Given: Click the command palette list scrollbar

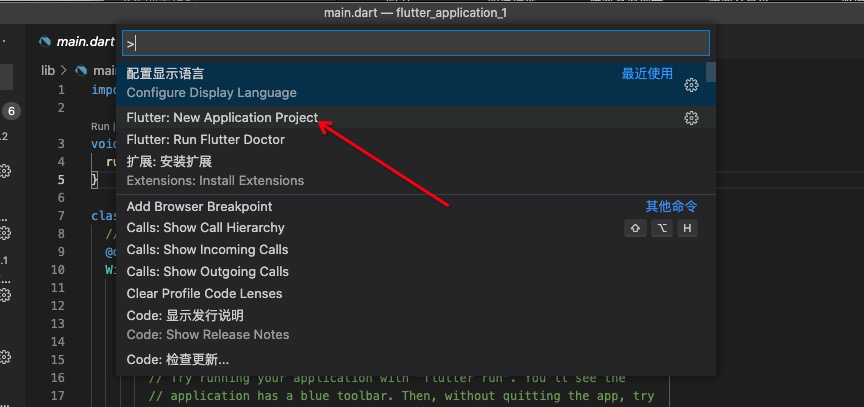Looking at the screenshot, I should point(711,72).
